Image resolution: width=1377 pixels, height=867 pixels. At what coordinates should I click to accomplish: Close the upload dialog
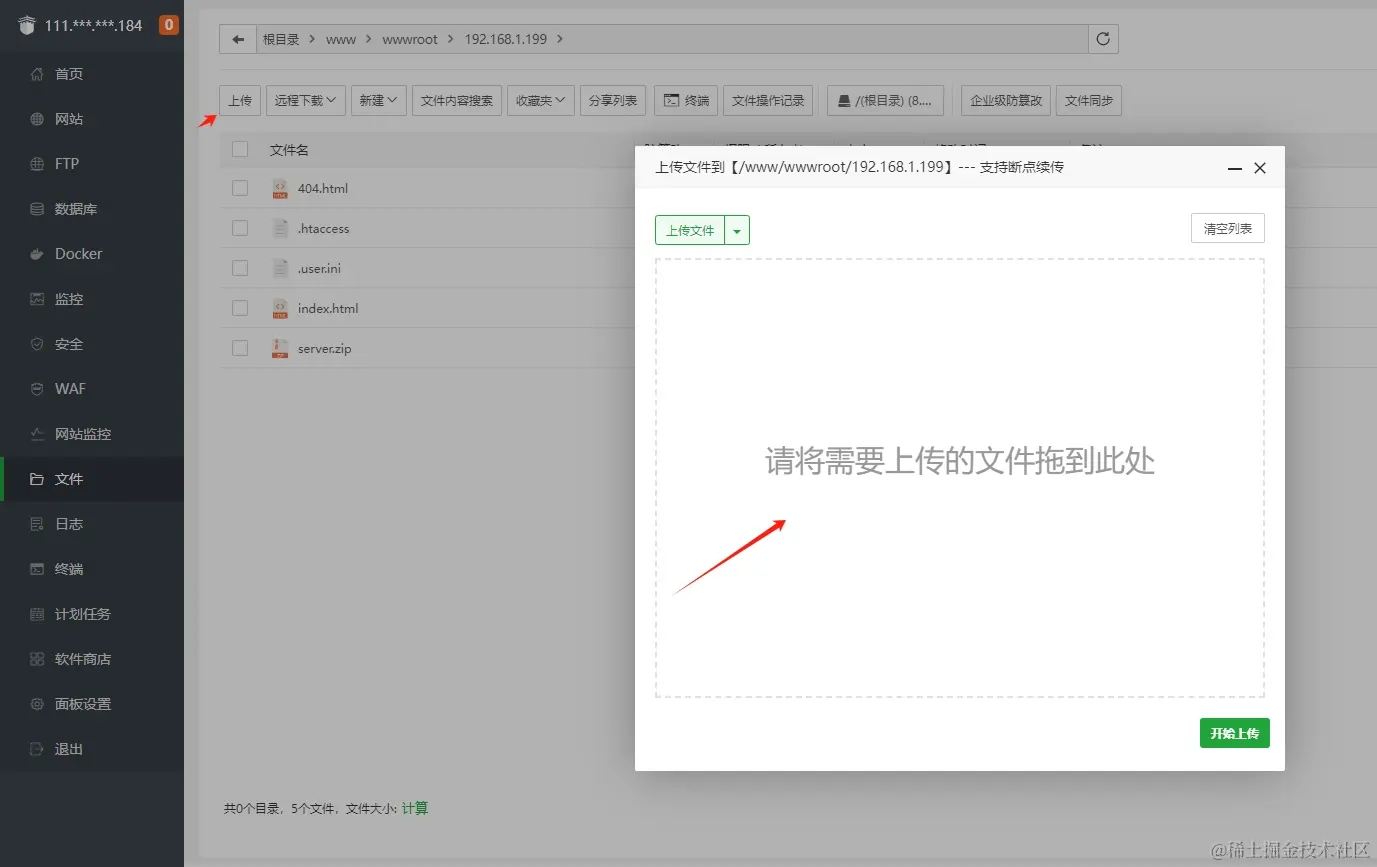pyautogui.click(x=1260, y=168)
